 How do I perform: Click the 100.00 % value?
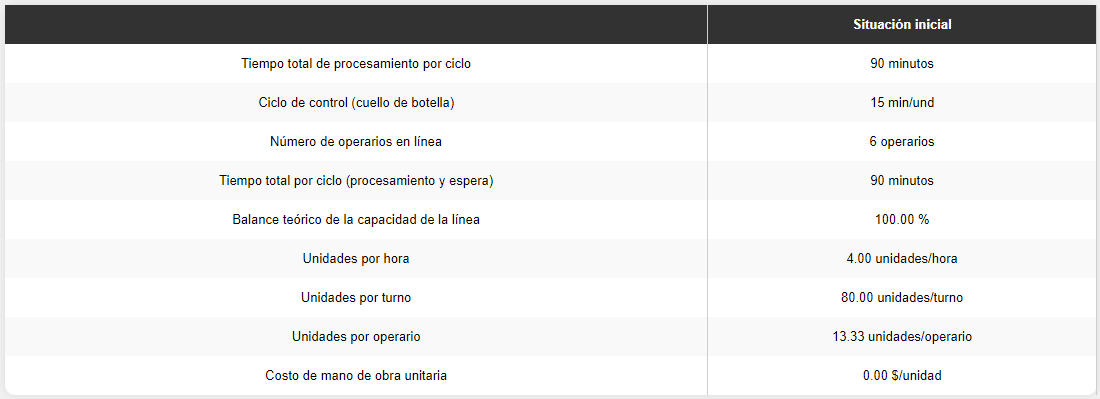tap(901, 219)
